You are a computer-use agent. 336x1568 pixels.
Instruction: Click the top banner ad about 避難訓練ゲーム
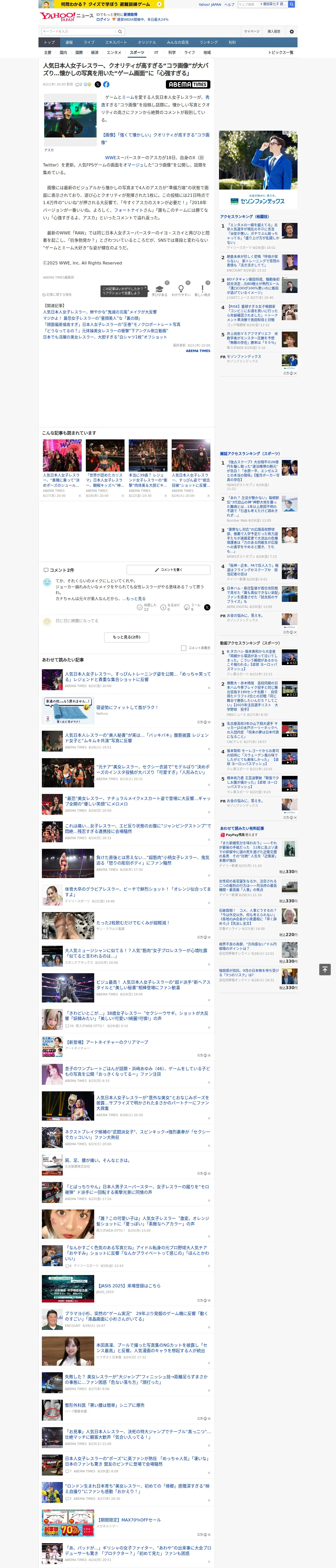point(101,4)
